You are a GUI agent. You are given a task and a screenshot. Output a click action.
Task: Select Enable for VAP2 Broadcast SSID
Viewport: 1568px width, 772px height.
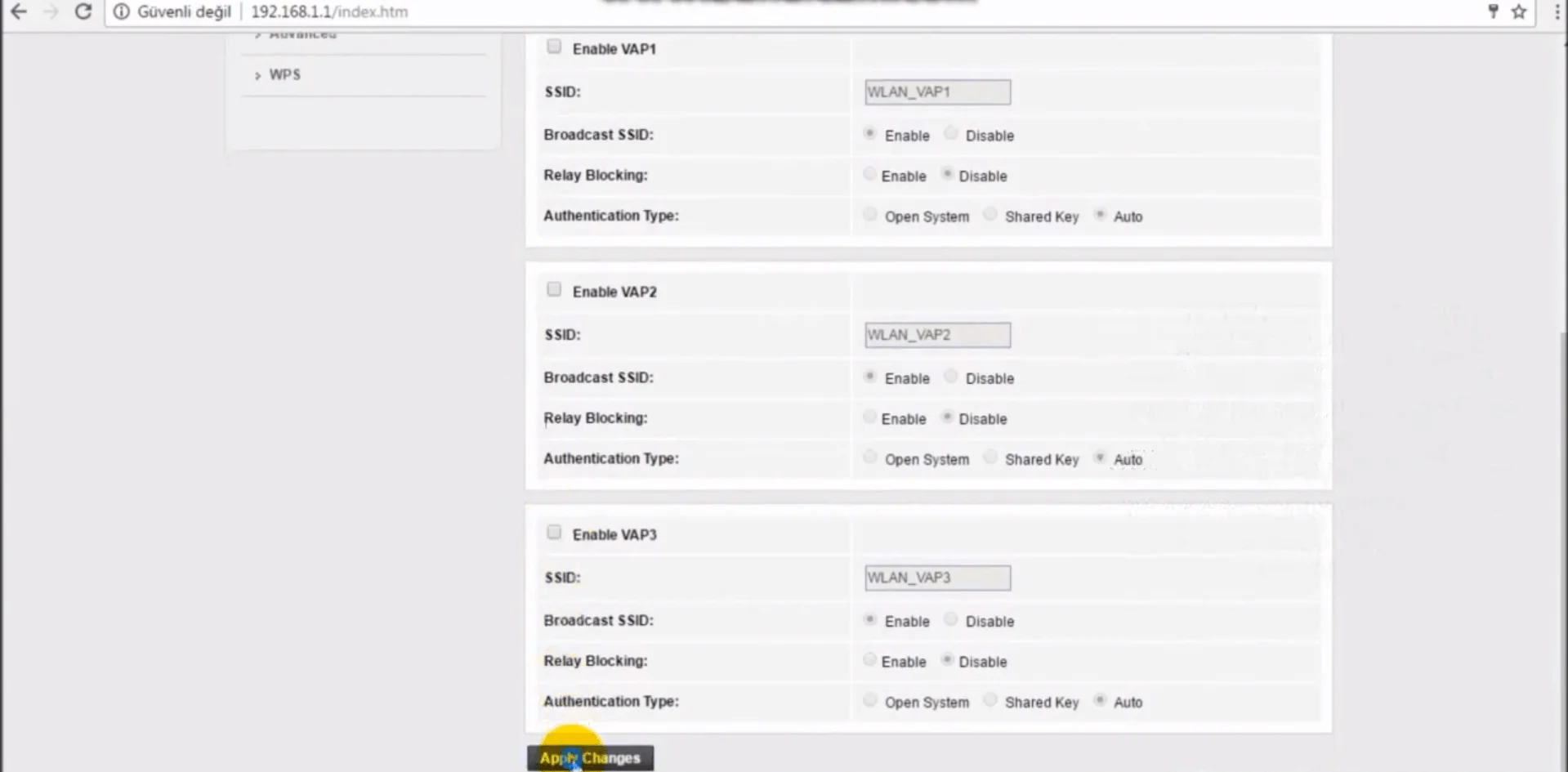click(x=870, y=376)
